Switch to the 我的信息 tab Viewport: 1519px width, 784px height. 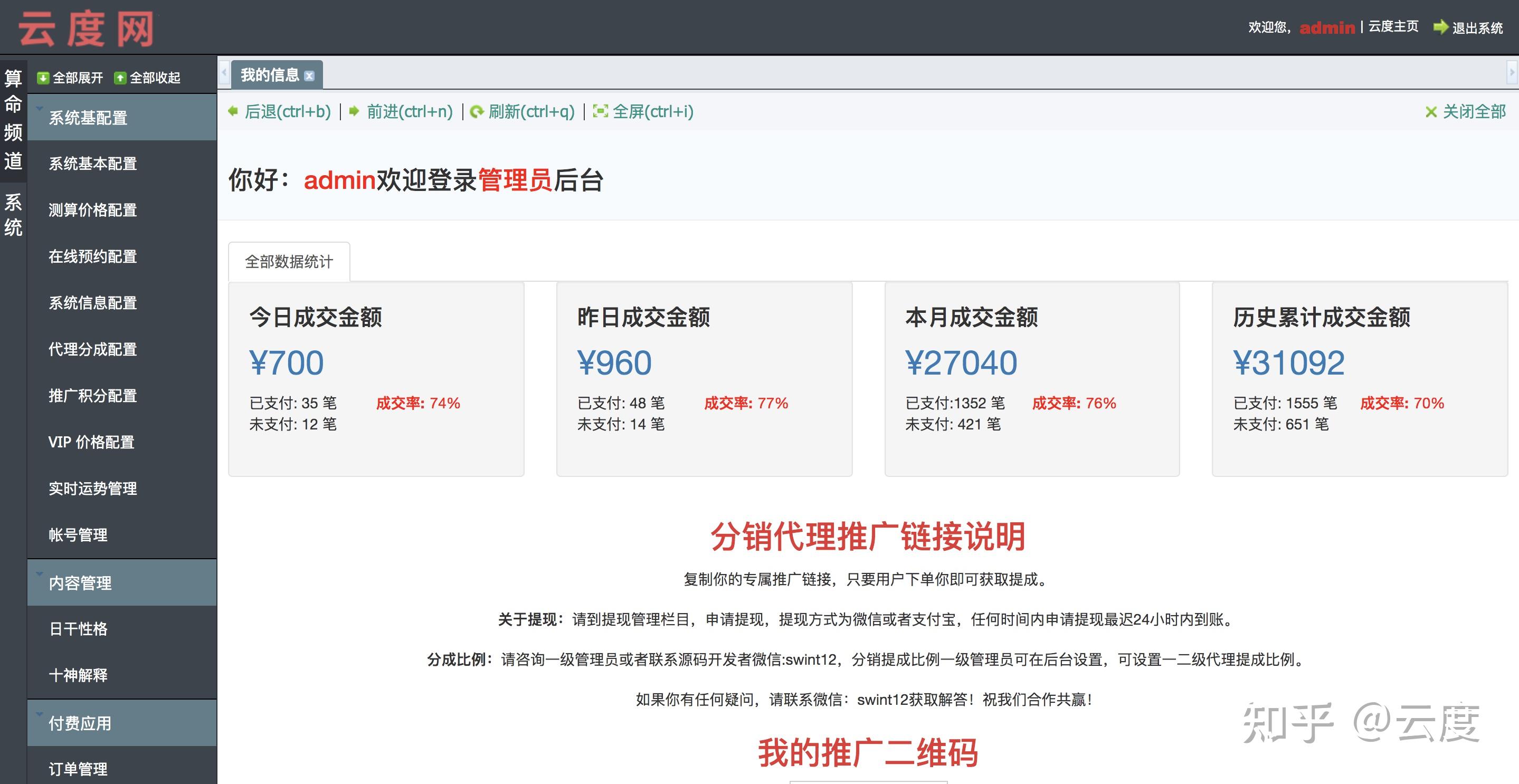(270, 75)
